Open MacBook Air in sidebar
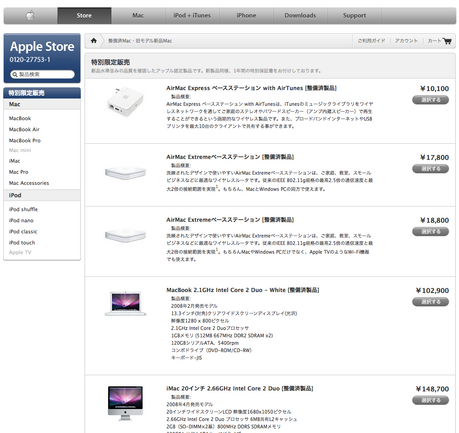The height and width of the screenshot is (433, 459). [24, 129]
